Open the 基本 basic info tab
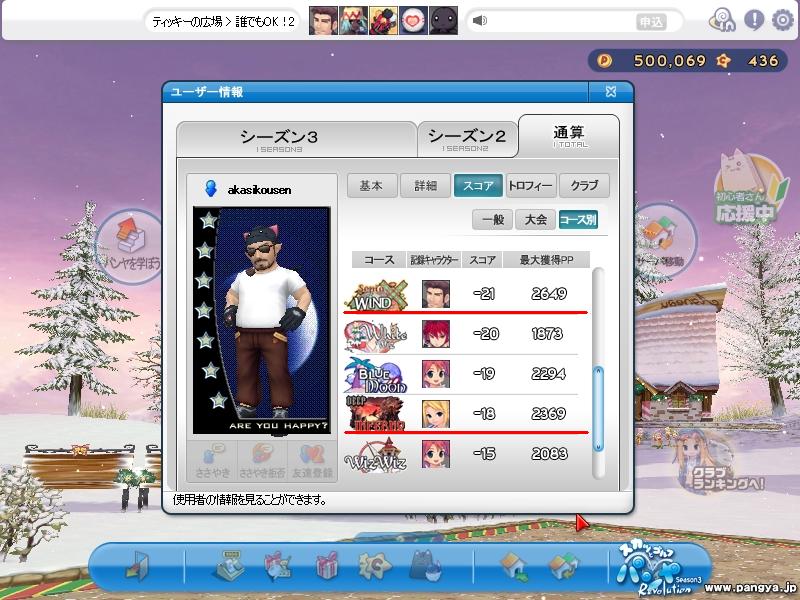 coord(371,186)
